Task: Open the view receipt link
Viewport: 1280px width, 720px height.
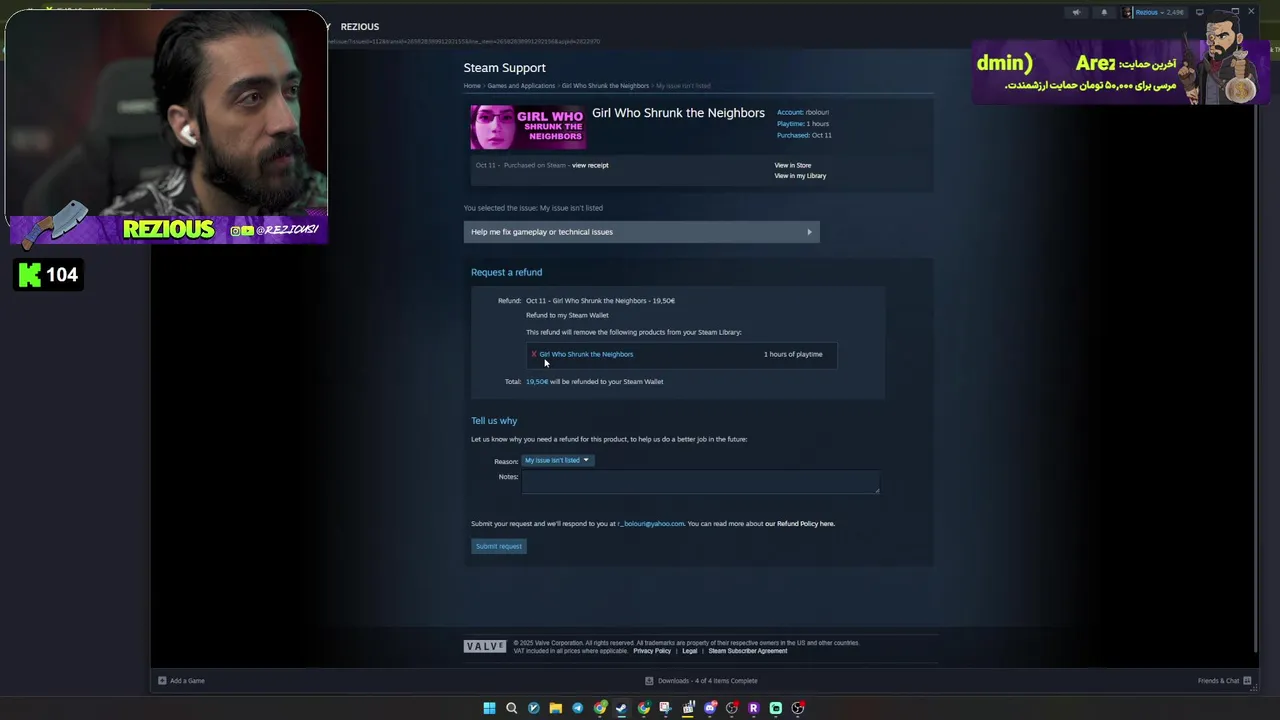Action: pyautogui.click(x=590, y=165)
